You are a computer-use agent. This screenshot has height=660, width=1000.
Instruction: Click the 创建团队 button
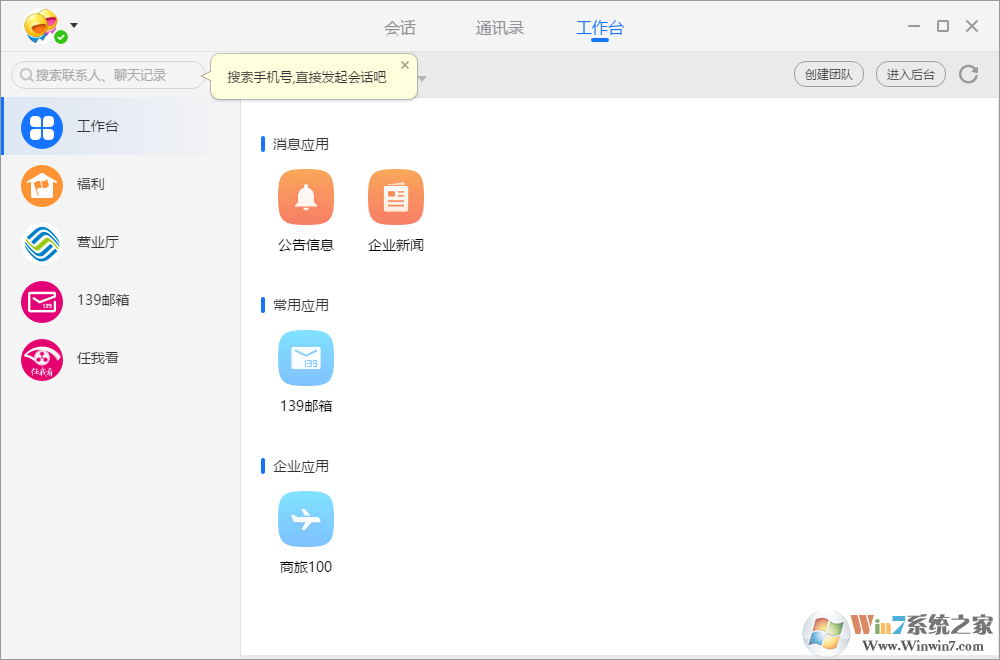[829, 74]
